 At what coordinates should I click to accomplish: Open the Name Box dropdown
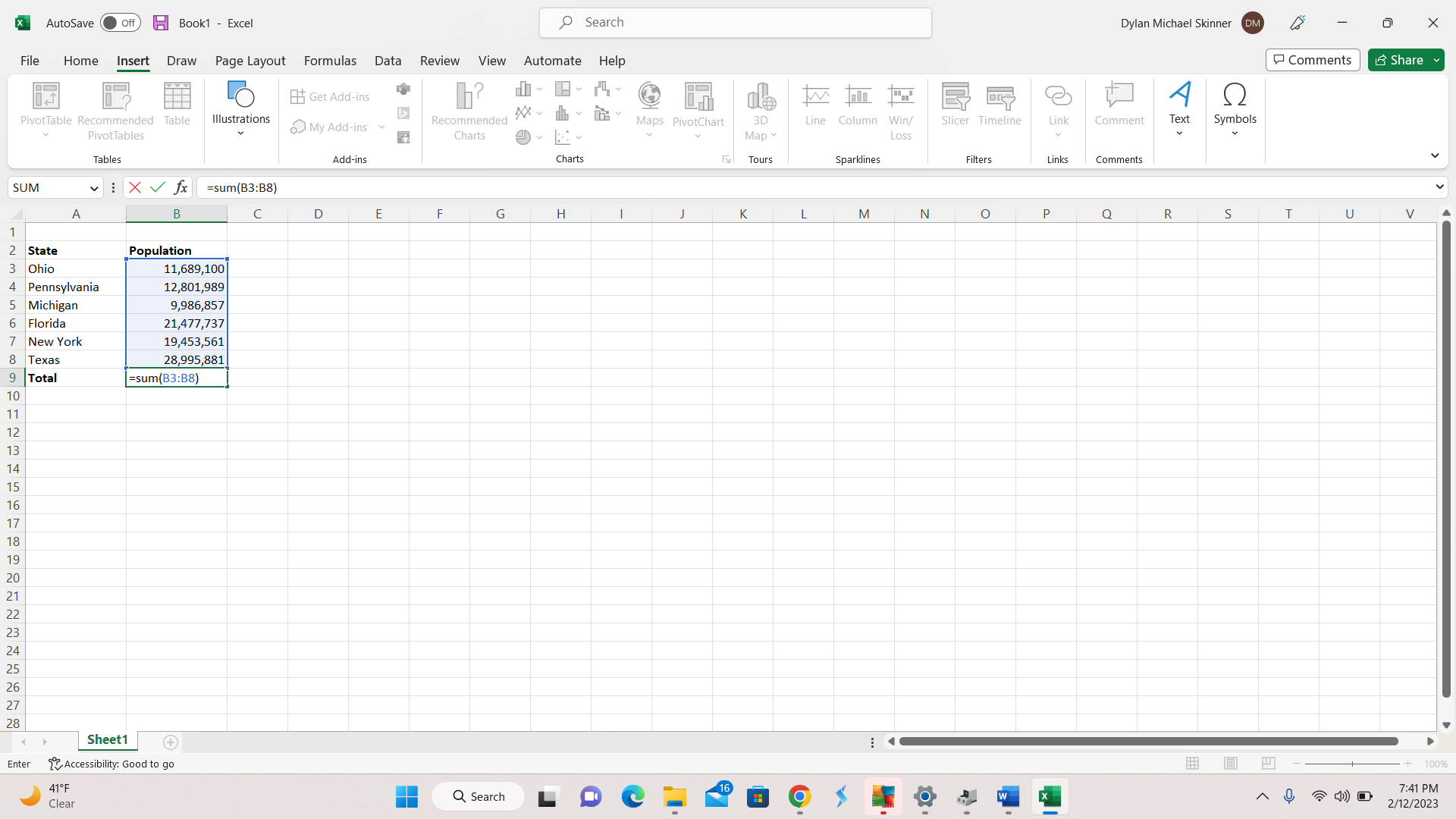93,187
